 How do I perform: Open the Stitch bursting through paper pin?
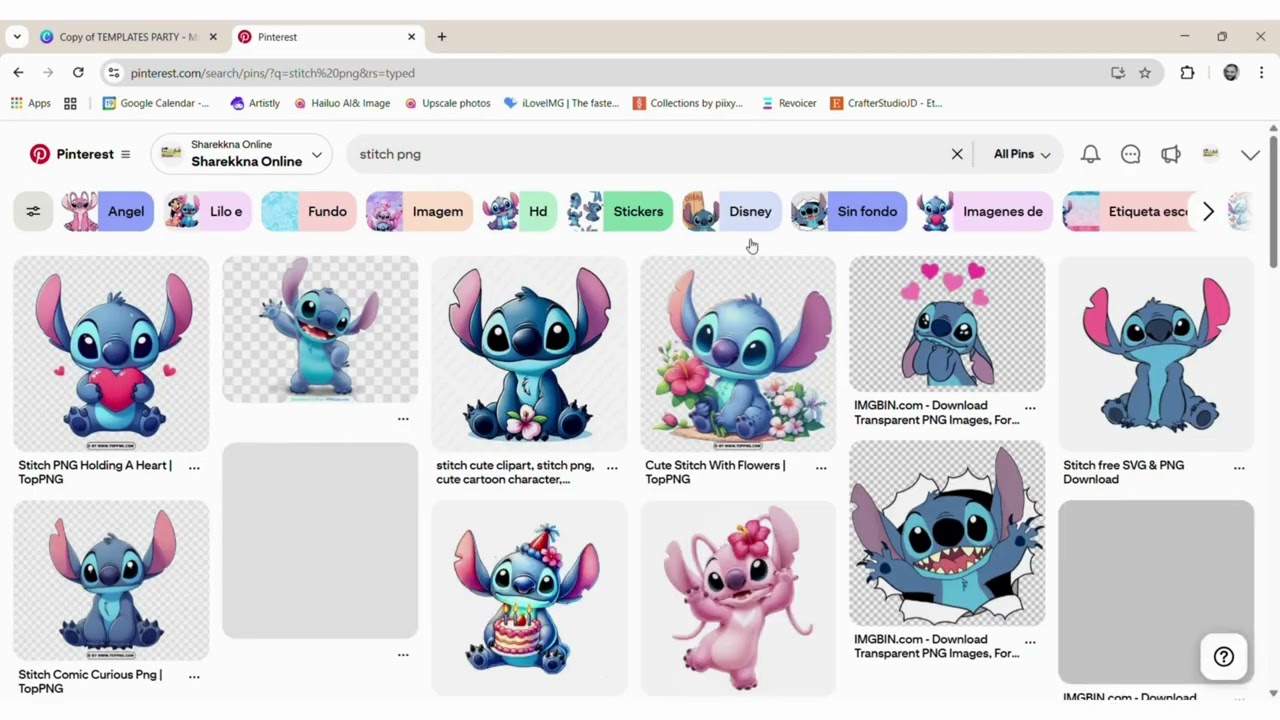947,533
